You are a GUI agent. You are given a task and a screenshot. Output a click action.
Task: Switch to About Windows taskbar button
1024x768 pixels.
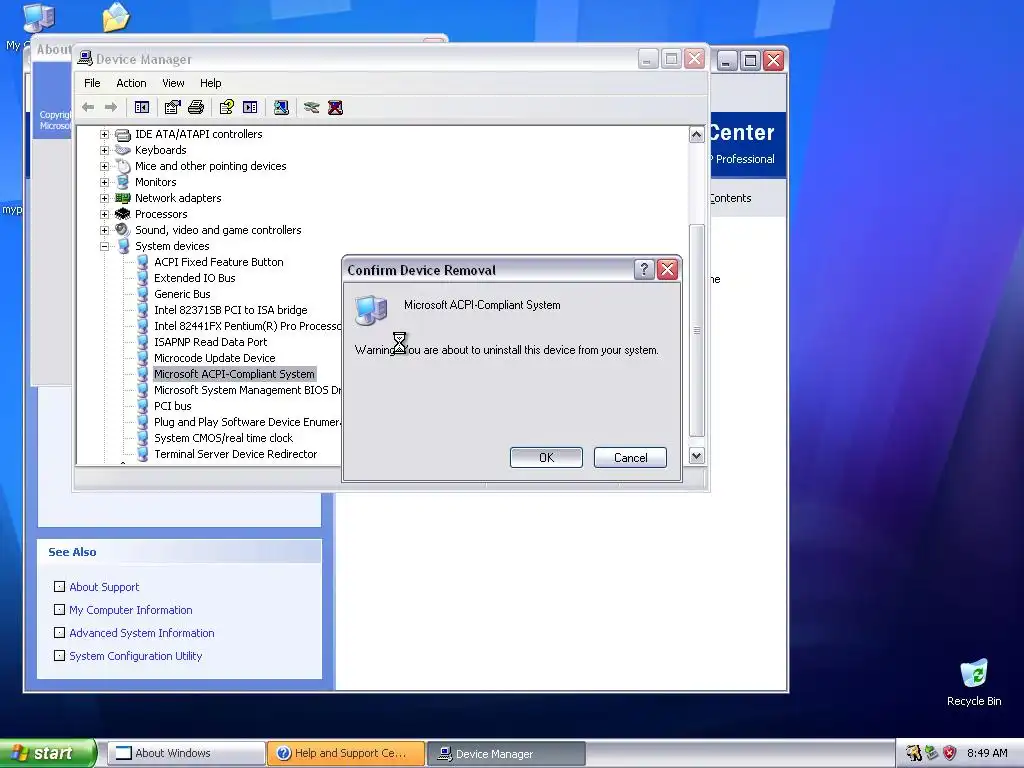[185, 753]
